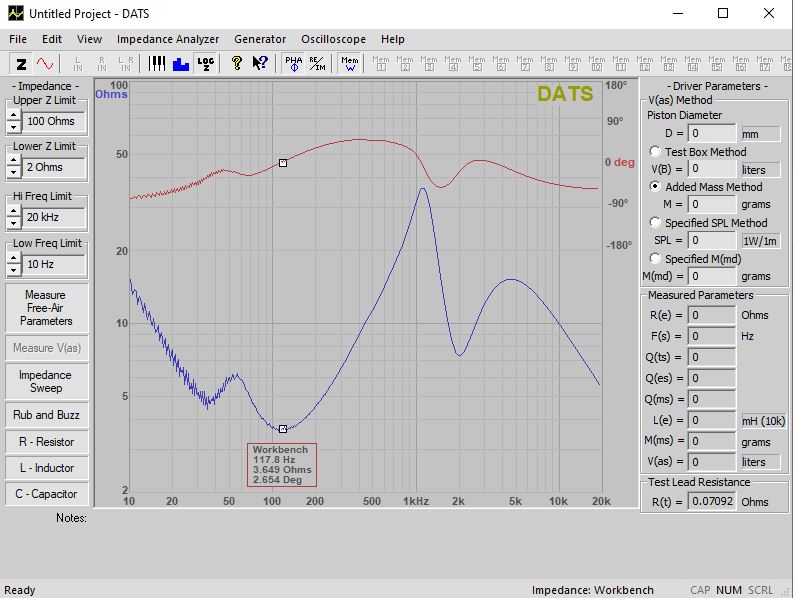Click the piston diameter D input field
The width and height of the screenshot is (793, 598).
(x=712, y=134)
